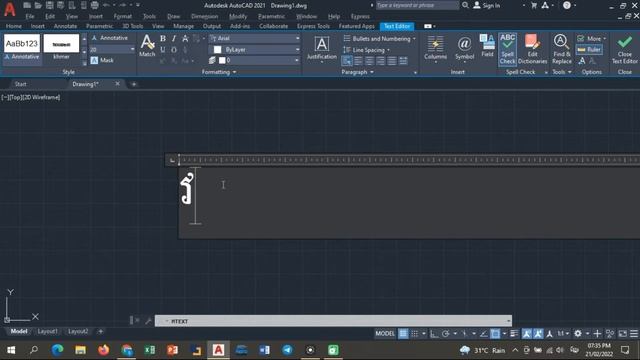Switch to the Start document tab

tap(20, 84)
